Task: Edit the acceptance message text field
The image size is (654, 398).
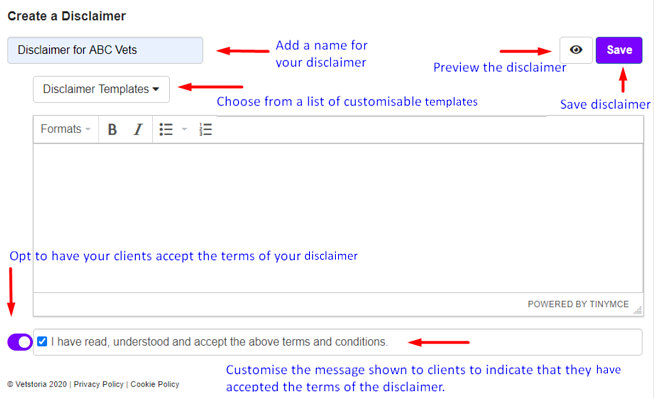Action: click(337, 342)
